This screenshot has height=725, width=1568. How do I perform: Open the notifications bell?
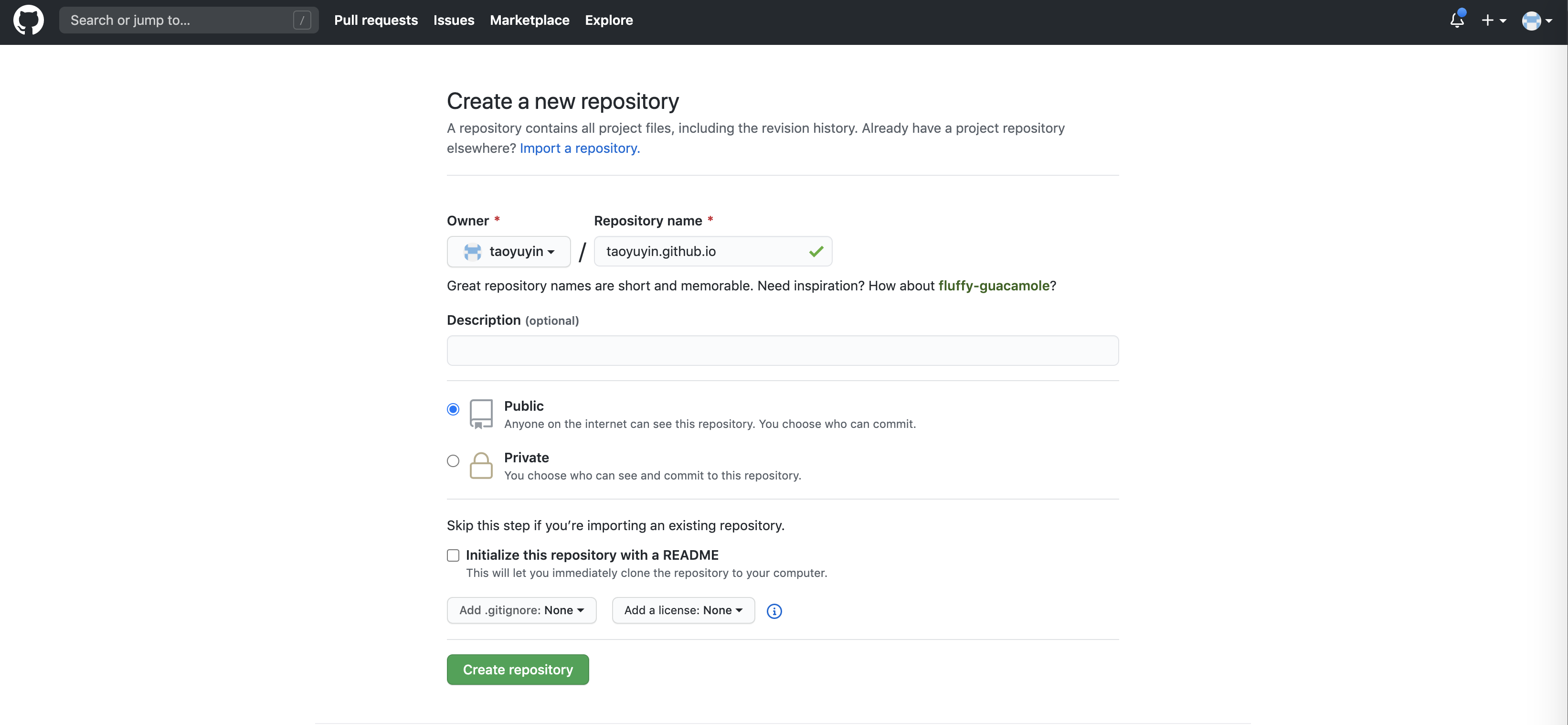tap(1457, 20)
